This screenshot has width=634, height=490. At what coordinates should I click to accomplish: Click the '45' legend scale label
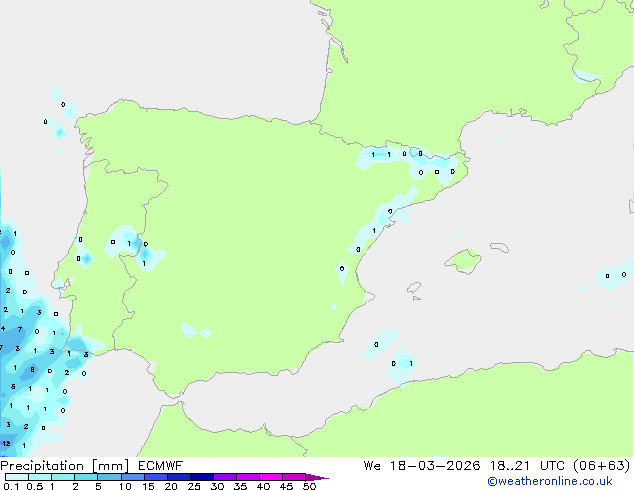[286, 486]
